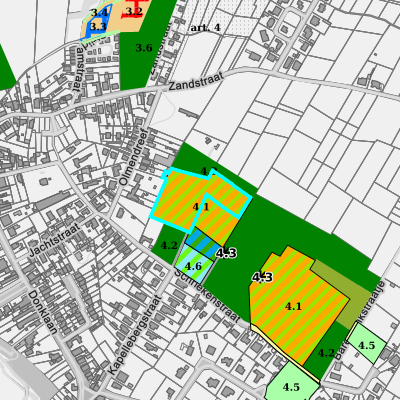The image size is (400, 400).
Task: Click the Zandstraat street label
Action: coord(196,82)
